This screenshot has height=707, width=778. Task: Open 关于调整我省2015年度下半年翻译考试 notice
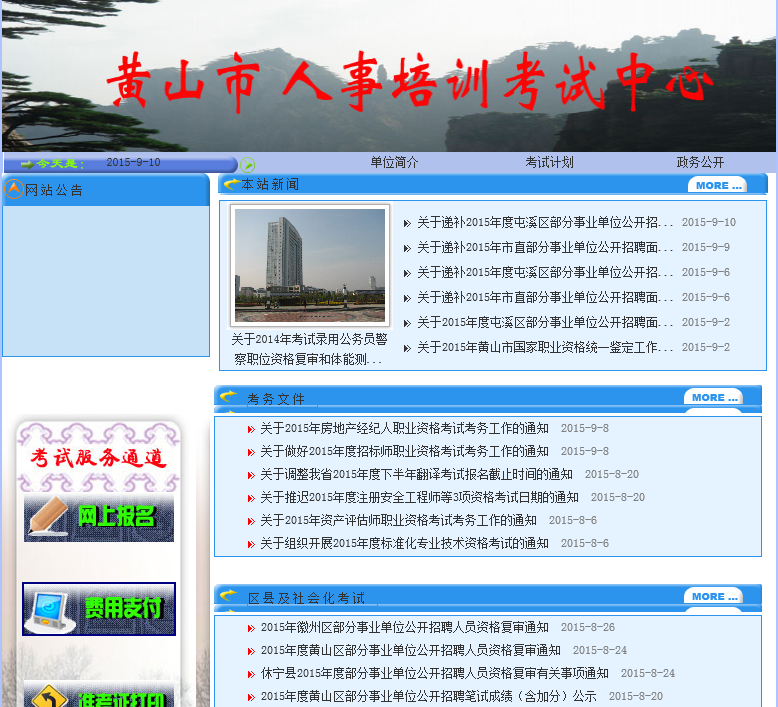416,474
